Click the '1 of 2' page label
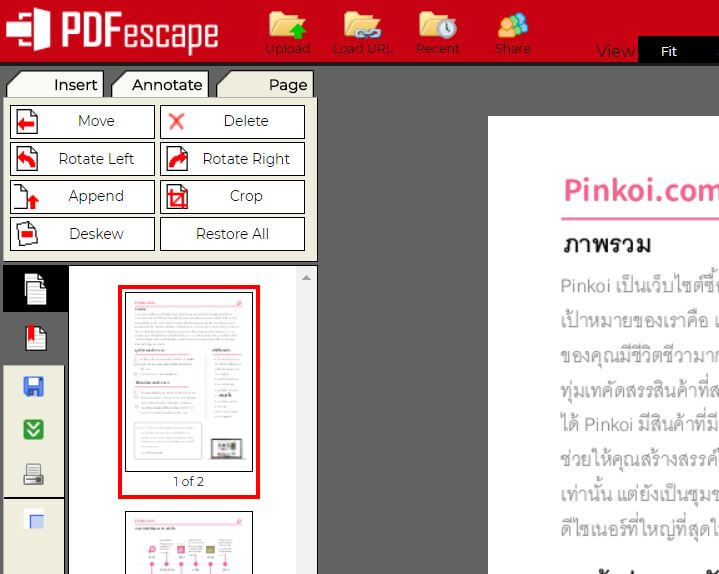Image resolution: width=719 pixels, height=574 pixels. (188, 481)
